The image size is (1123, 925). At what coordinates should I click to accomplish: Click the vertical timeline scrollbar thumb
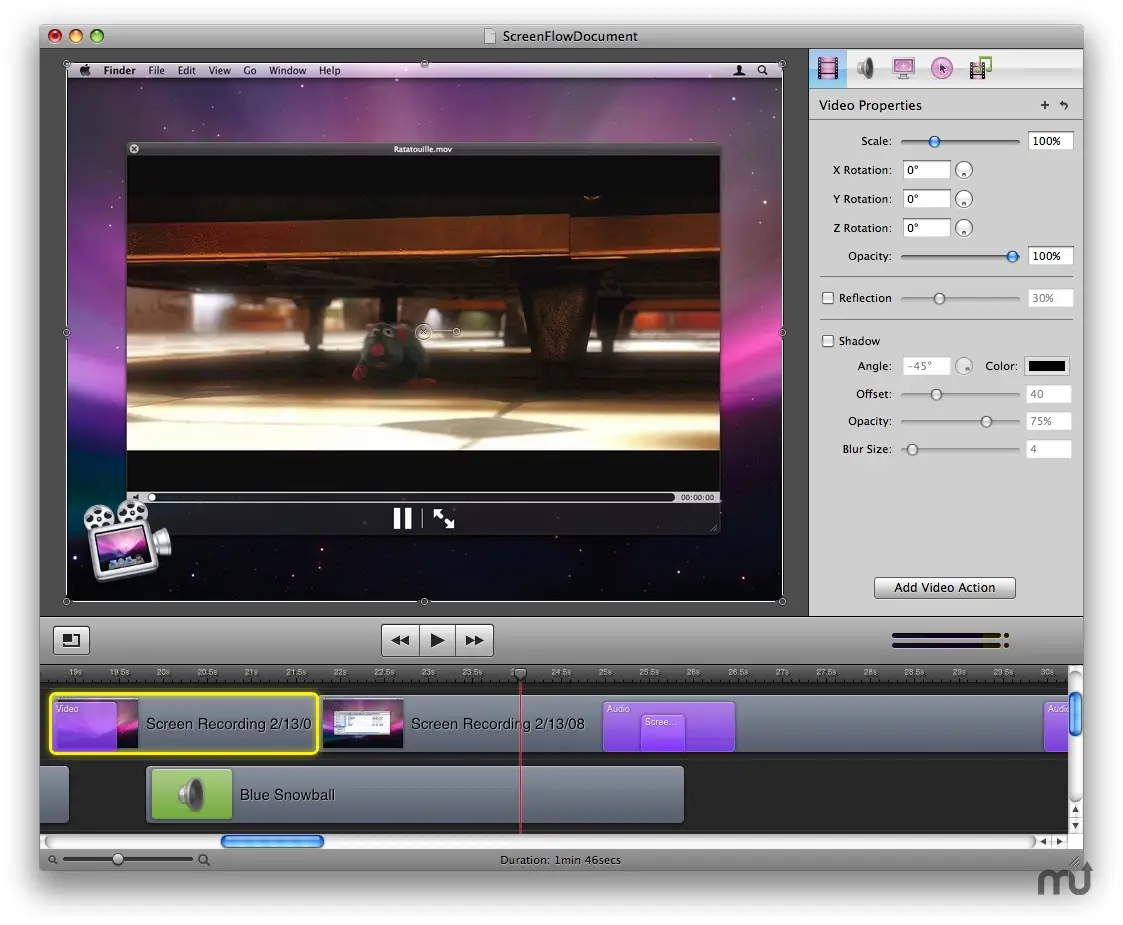1075,714
